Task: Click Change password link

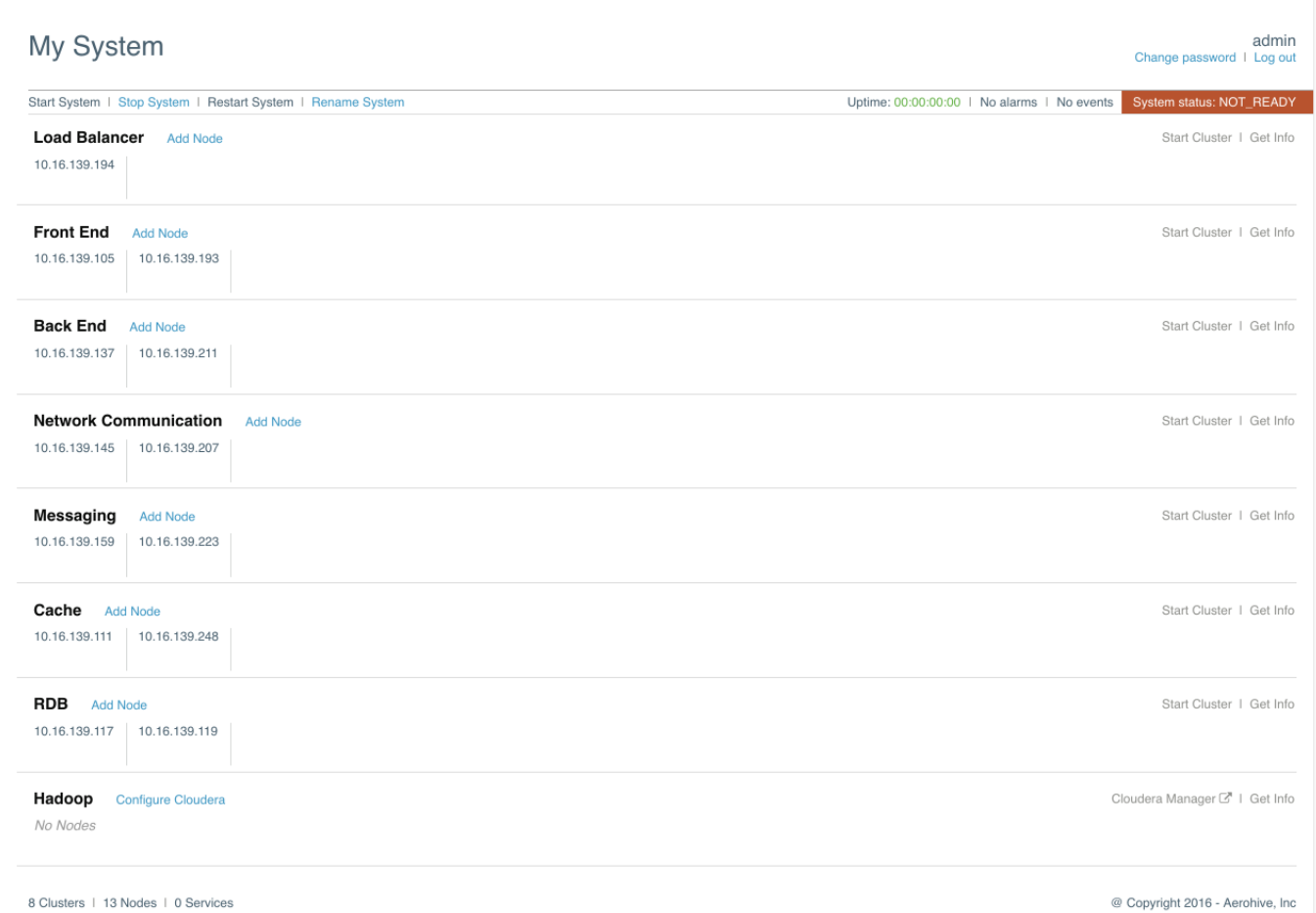Action: pyautogui.click(x=1184, y=58)
